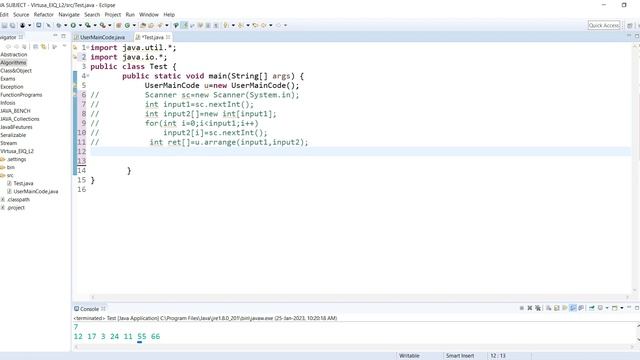640x360 pixels.
Task: Toggle Show Console When Standard Out Changes
Action: (573, 308)
